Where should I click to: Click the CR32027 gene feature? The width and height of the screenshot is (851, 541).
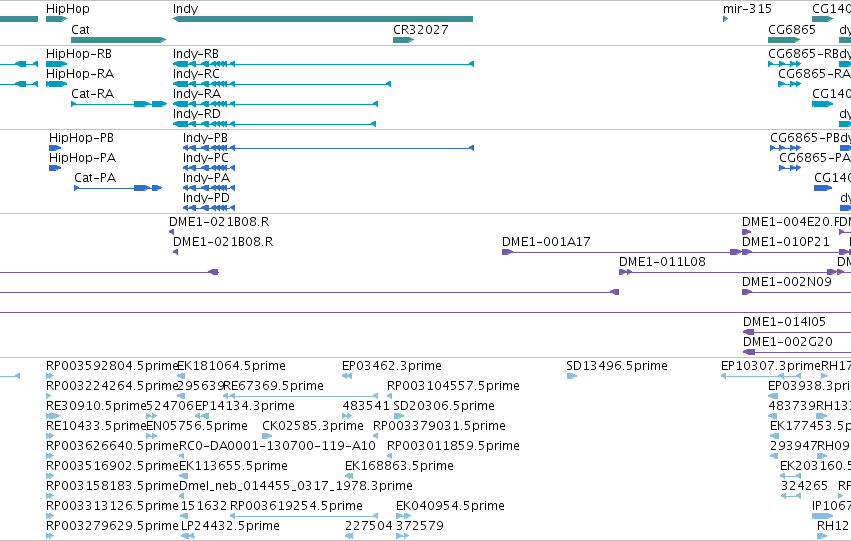tap(403, 40)
